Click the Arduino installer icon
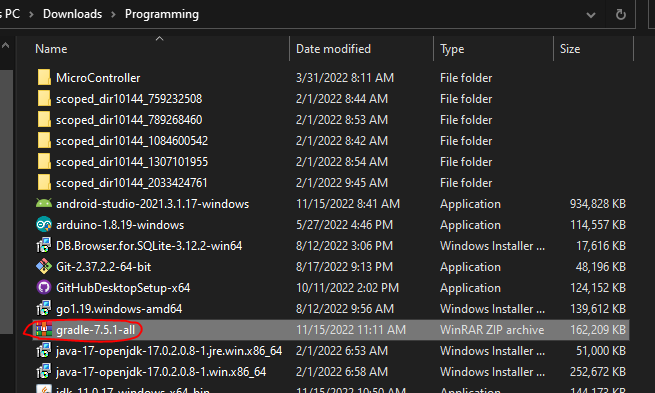 44,225
